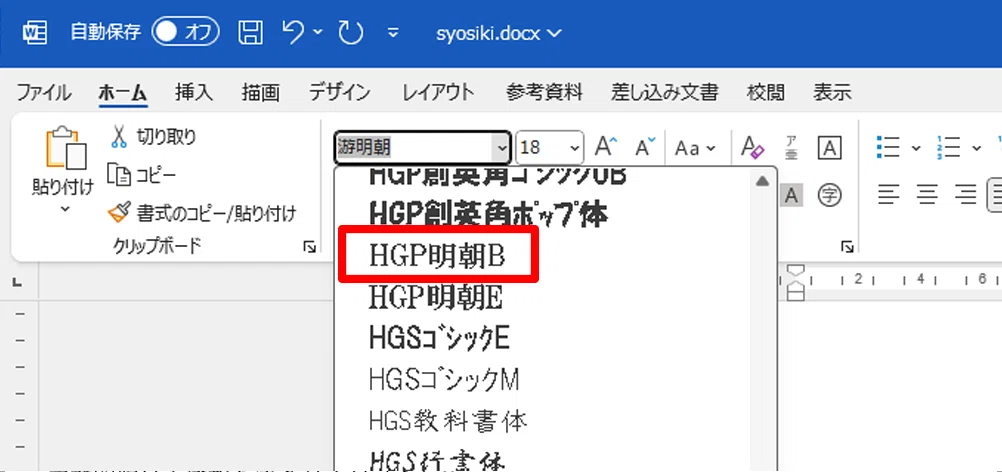Select HGSゴシックE font
This screenshot has width=1002, height=472.
click(x=440, y=339)
